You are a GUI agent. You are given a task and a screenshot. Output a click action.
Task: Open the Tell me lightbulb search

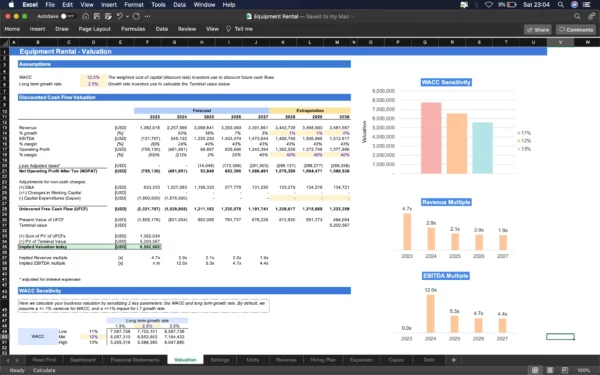pos(240,29)
